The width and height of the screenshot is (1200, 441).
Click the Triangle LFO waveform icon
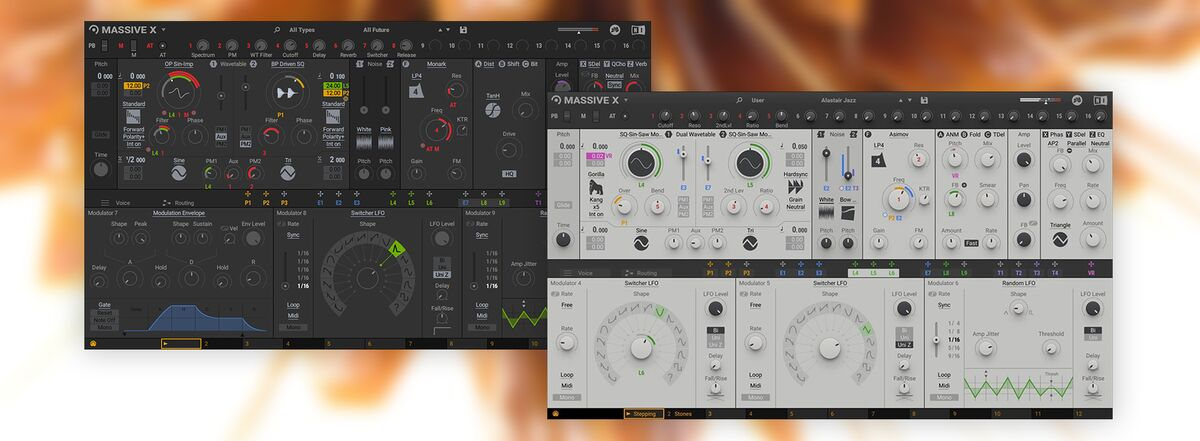pos(1059,240)
